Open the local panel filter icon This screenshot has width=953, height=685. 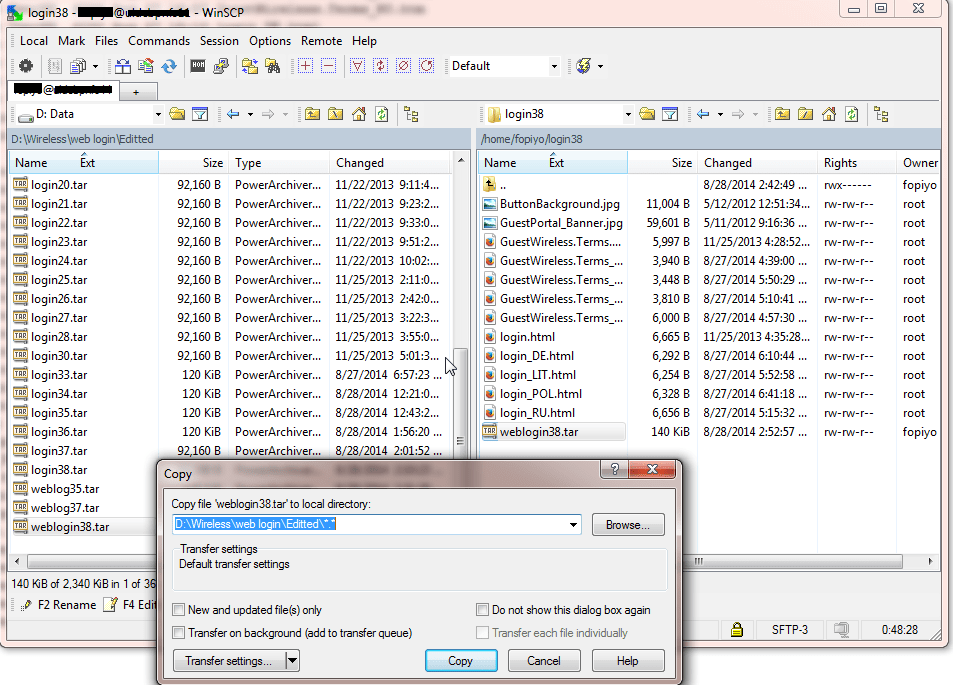pos(199,114)
